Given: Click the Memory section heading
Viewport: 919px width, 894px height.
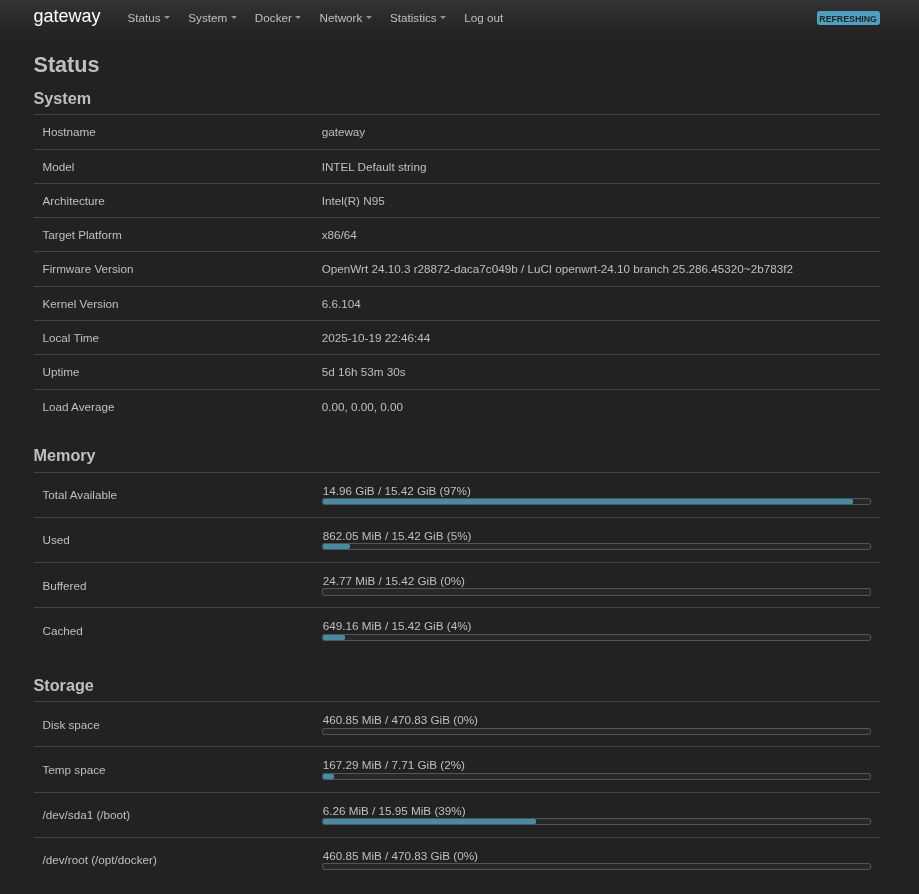Looking at the screenshot, I should pyautogui.click(x=64, y=456).
